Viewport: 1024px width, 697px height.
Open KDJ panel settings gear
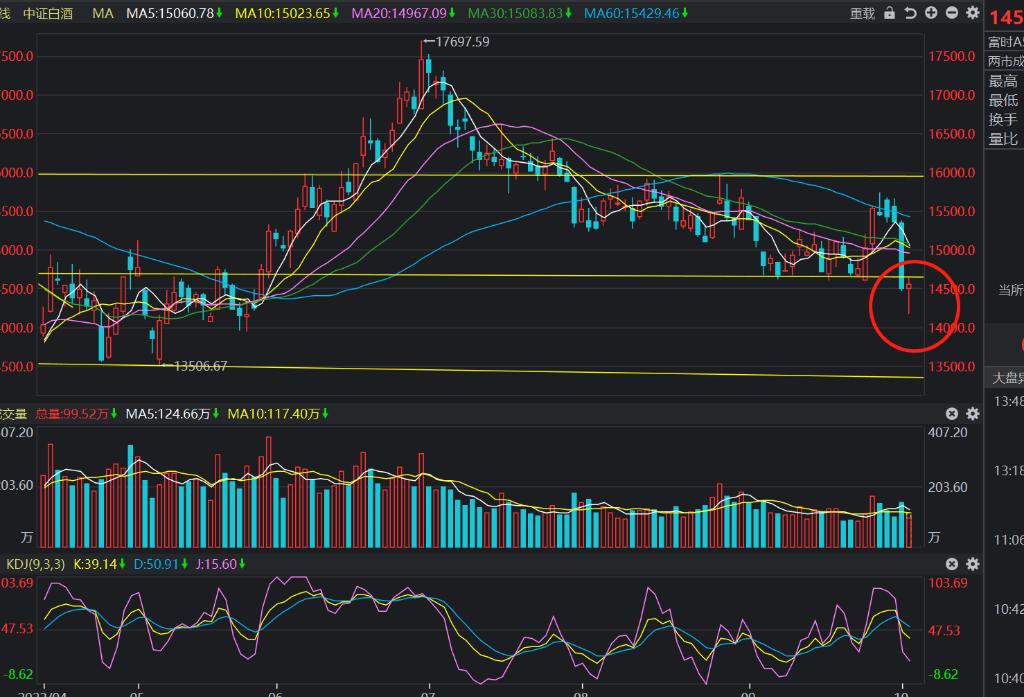pos(971,564)
